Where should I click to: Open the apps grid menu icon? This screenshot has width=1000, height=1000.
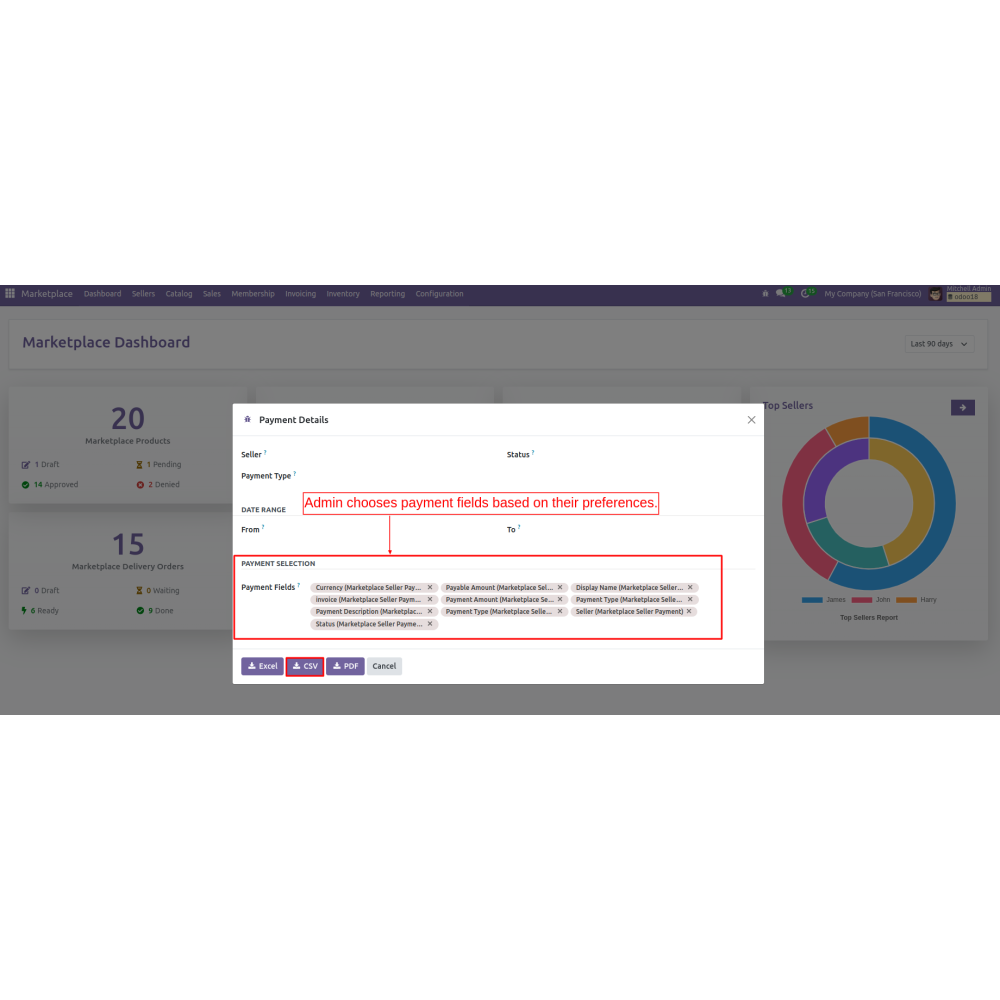tap(10, 294)
